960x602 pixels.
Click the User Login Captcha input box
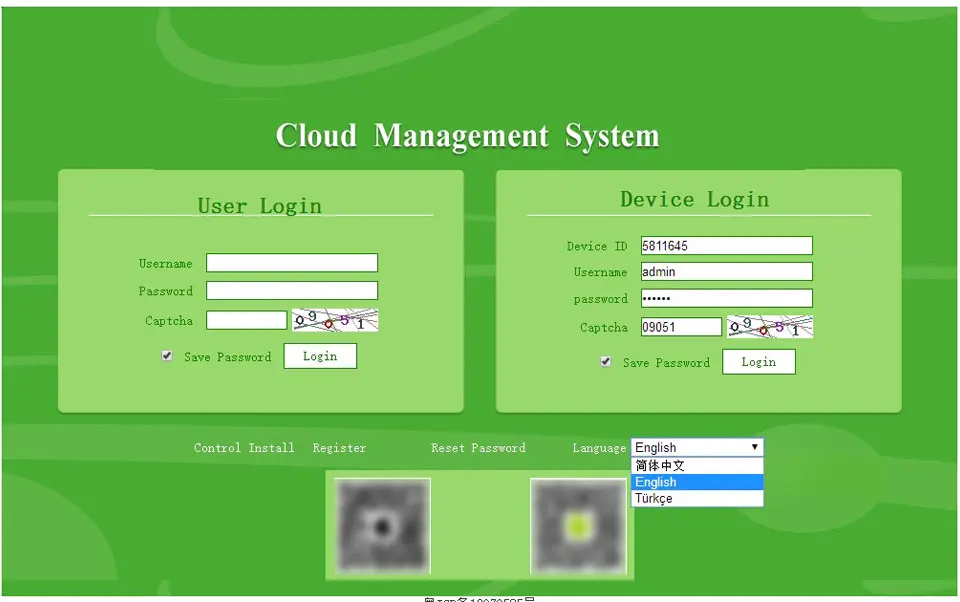pos(247,320)
